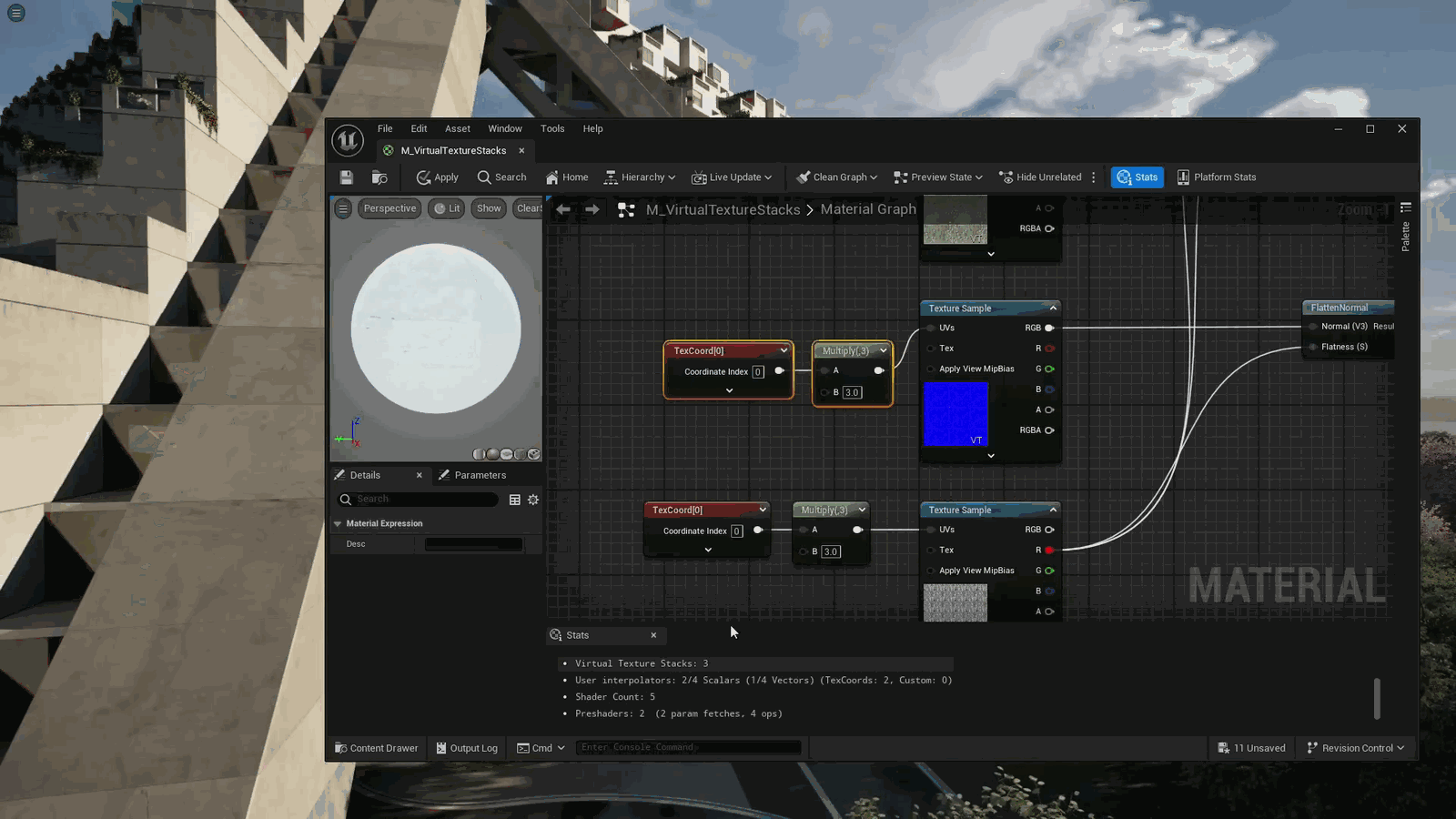This screenshot has width=1456, height=819.
Task: Open the File menu
Action: tap(385, 129)
